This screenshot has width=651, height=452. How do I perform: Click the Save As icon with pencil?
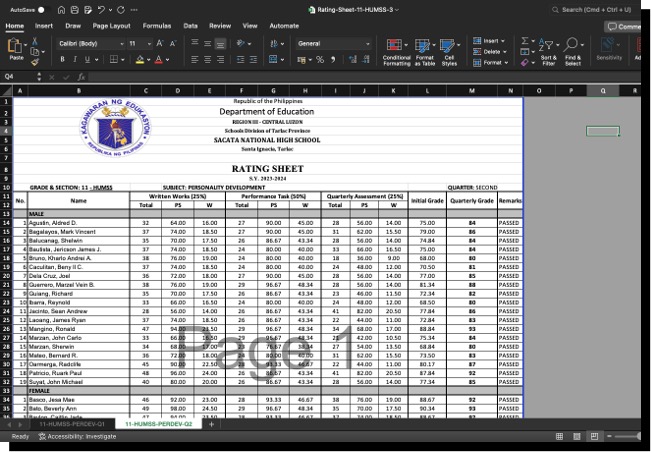click(x=88, y=10)
